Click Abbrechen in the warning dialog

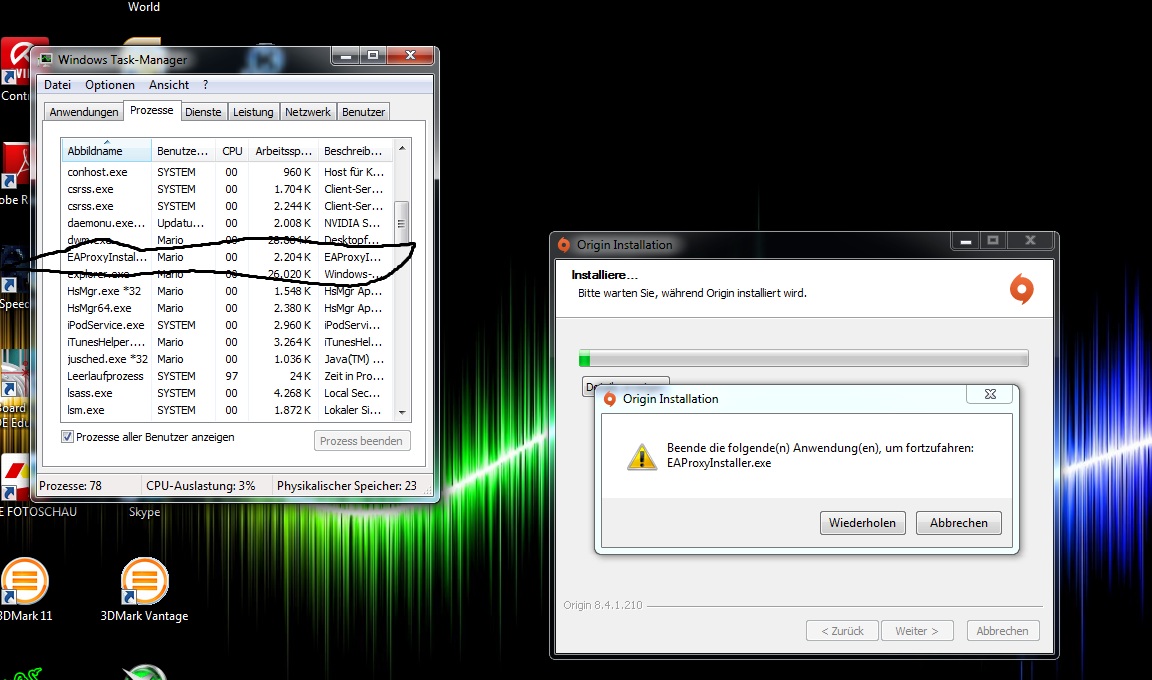tap(959, 523)
